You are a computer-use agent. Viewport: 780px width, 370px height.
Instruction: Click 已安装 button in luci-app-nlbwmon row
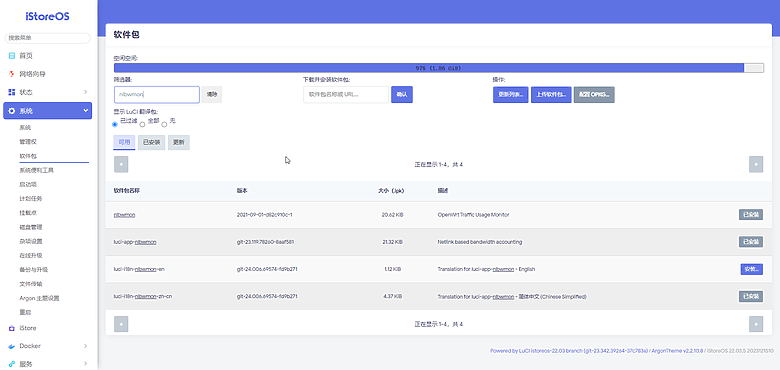(751, 242)
